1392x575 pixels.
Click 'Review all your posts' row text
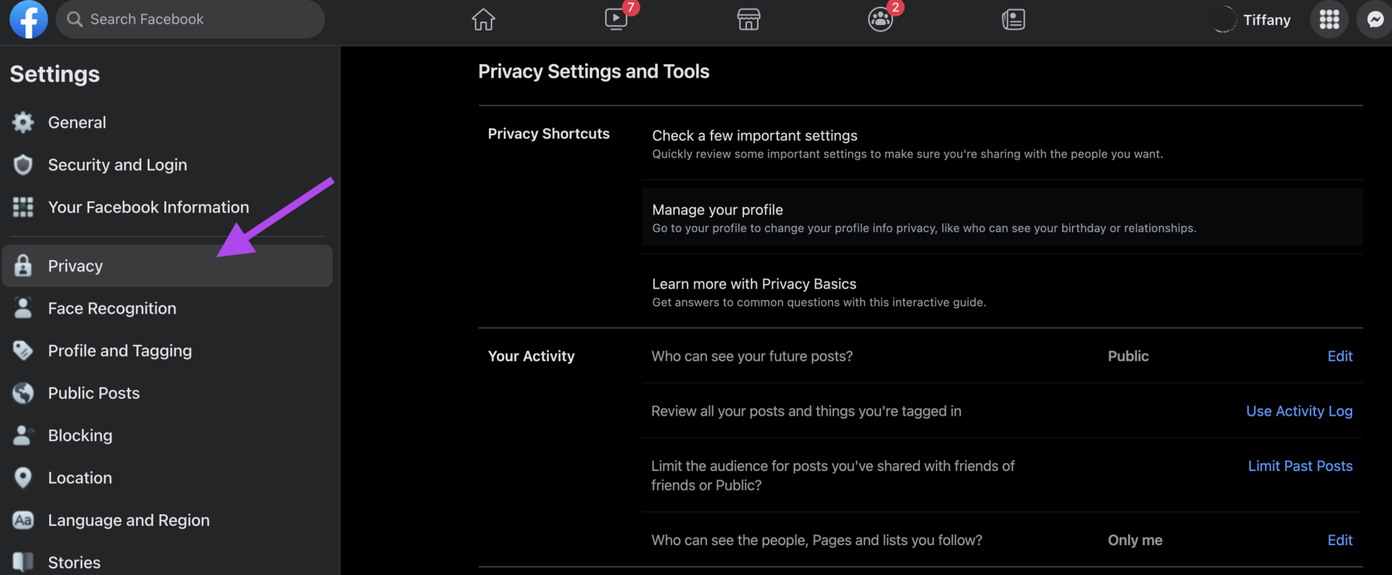(806, 411)
